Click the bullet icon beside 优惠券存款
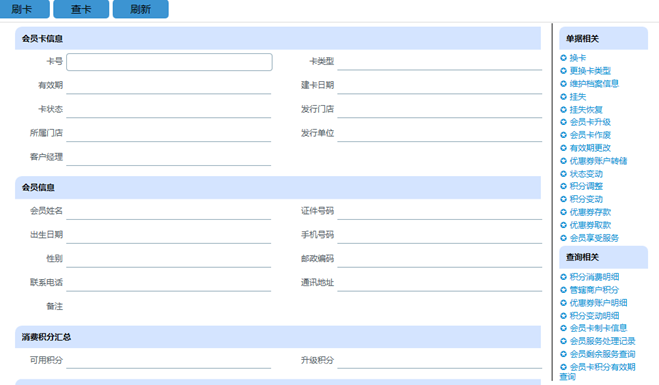The width and height of the screenshot is (659, 385). click(564, 212)
